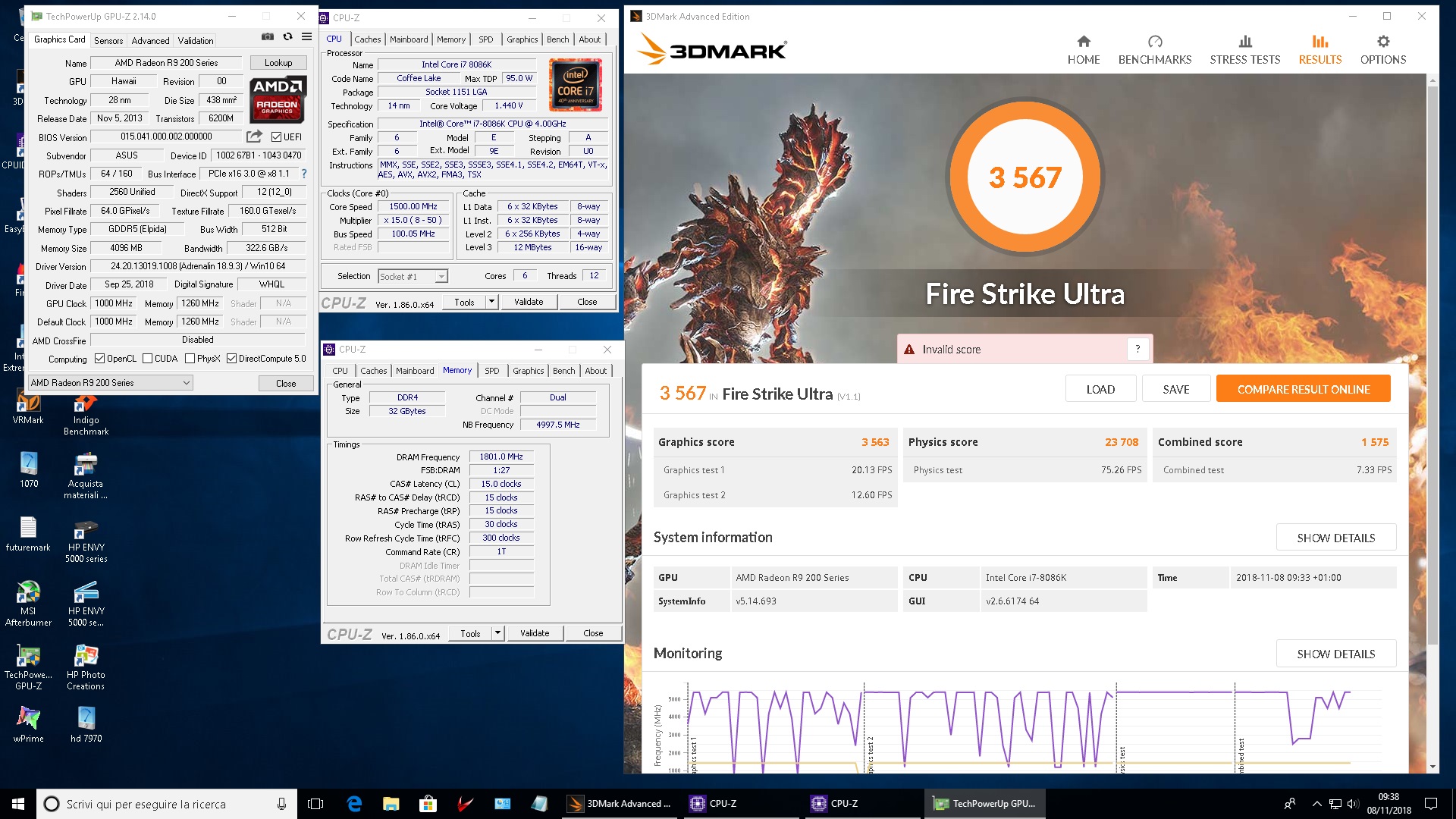Toggle the PhysX checkbox
1456x819 pixels.
[x=190, y=359]
